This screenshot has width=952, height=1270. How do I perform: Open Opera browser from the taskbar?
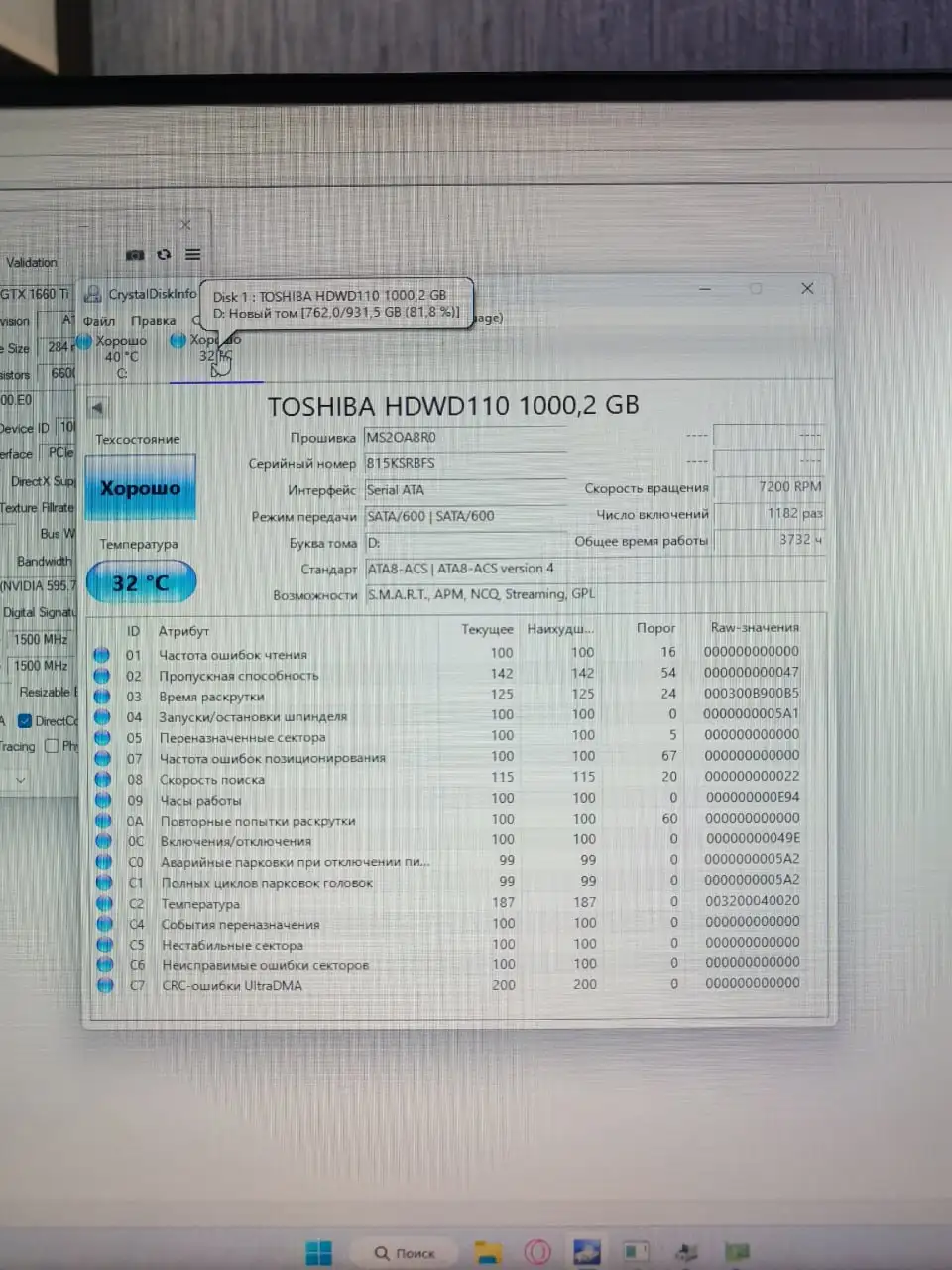coord(537,1253)
